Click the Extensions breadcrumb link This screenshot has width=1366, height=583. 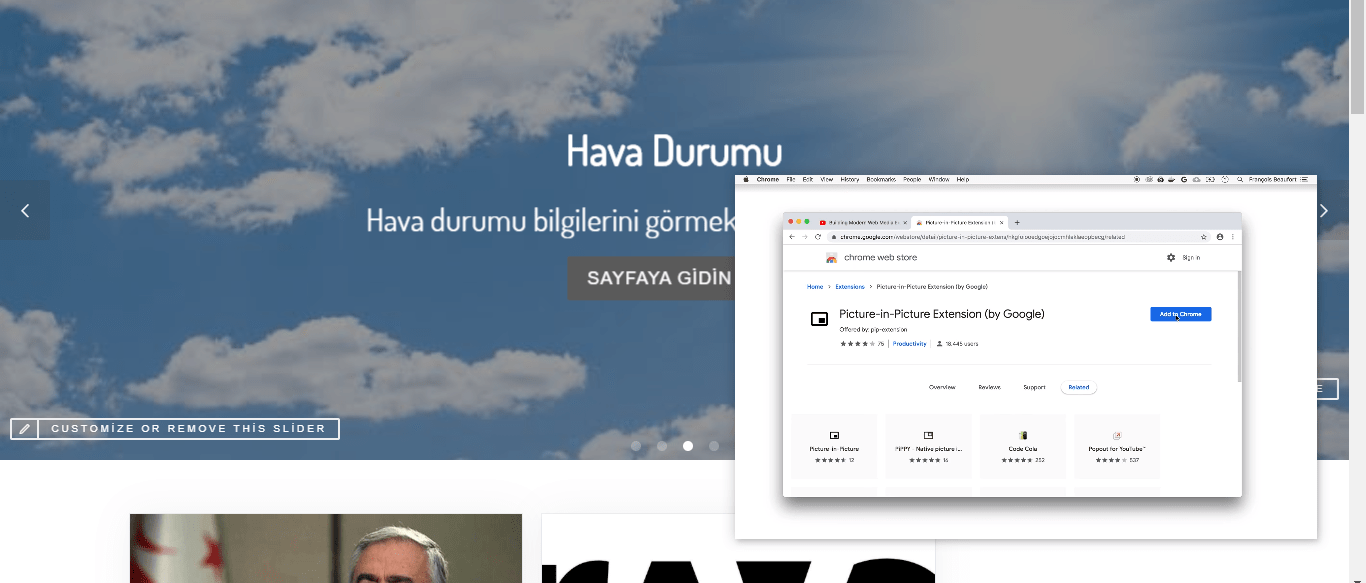click(x=850, y=287)
